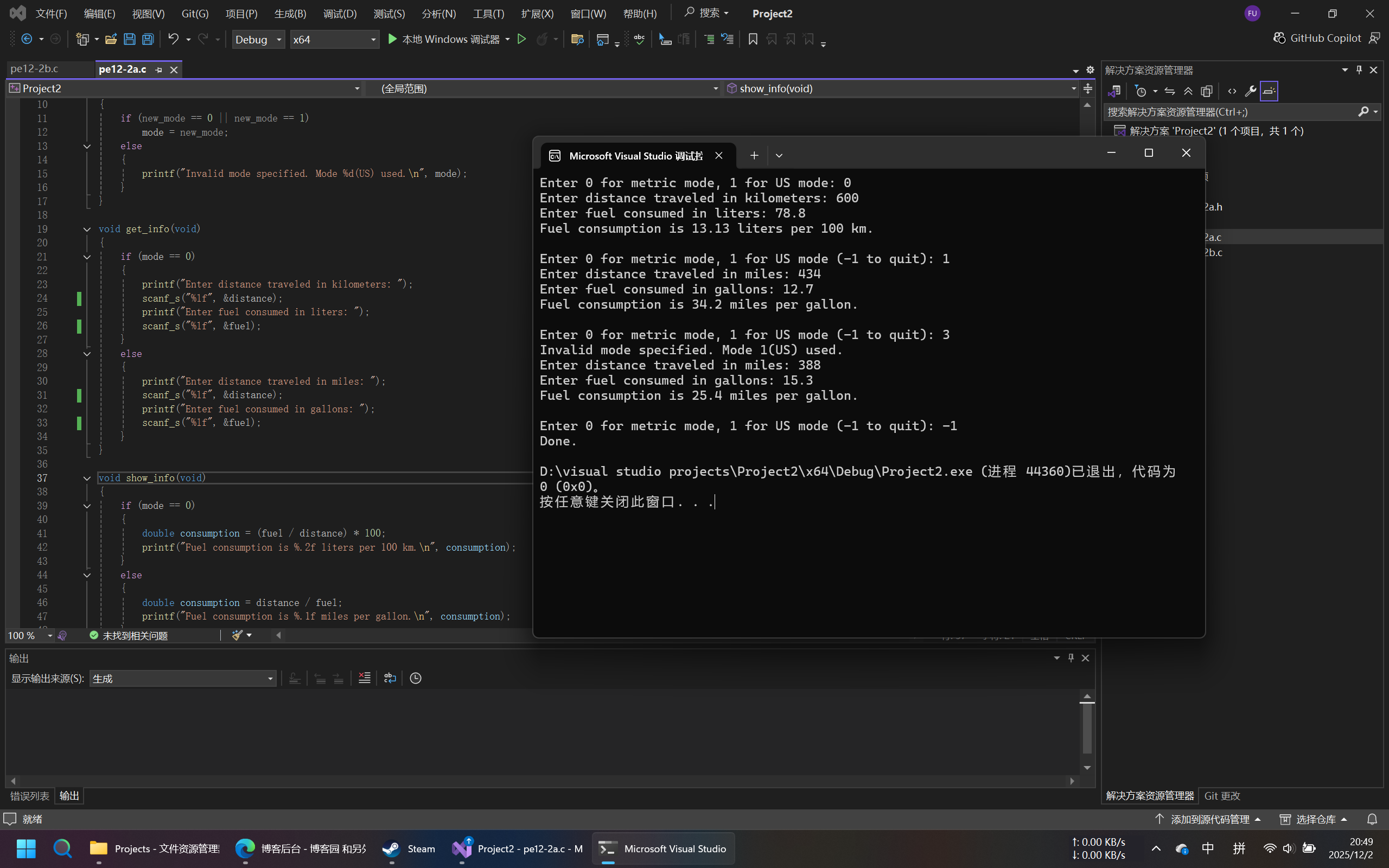The height and width of the screenshot is (868, 1389).
Task: Toggle preview selected items in Solution Explorer
Action: (1269, 91)
